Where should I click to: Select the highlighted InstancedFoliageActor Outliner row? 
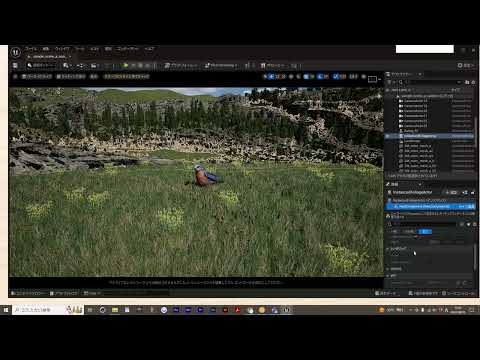point(430,136)
